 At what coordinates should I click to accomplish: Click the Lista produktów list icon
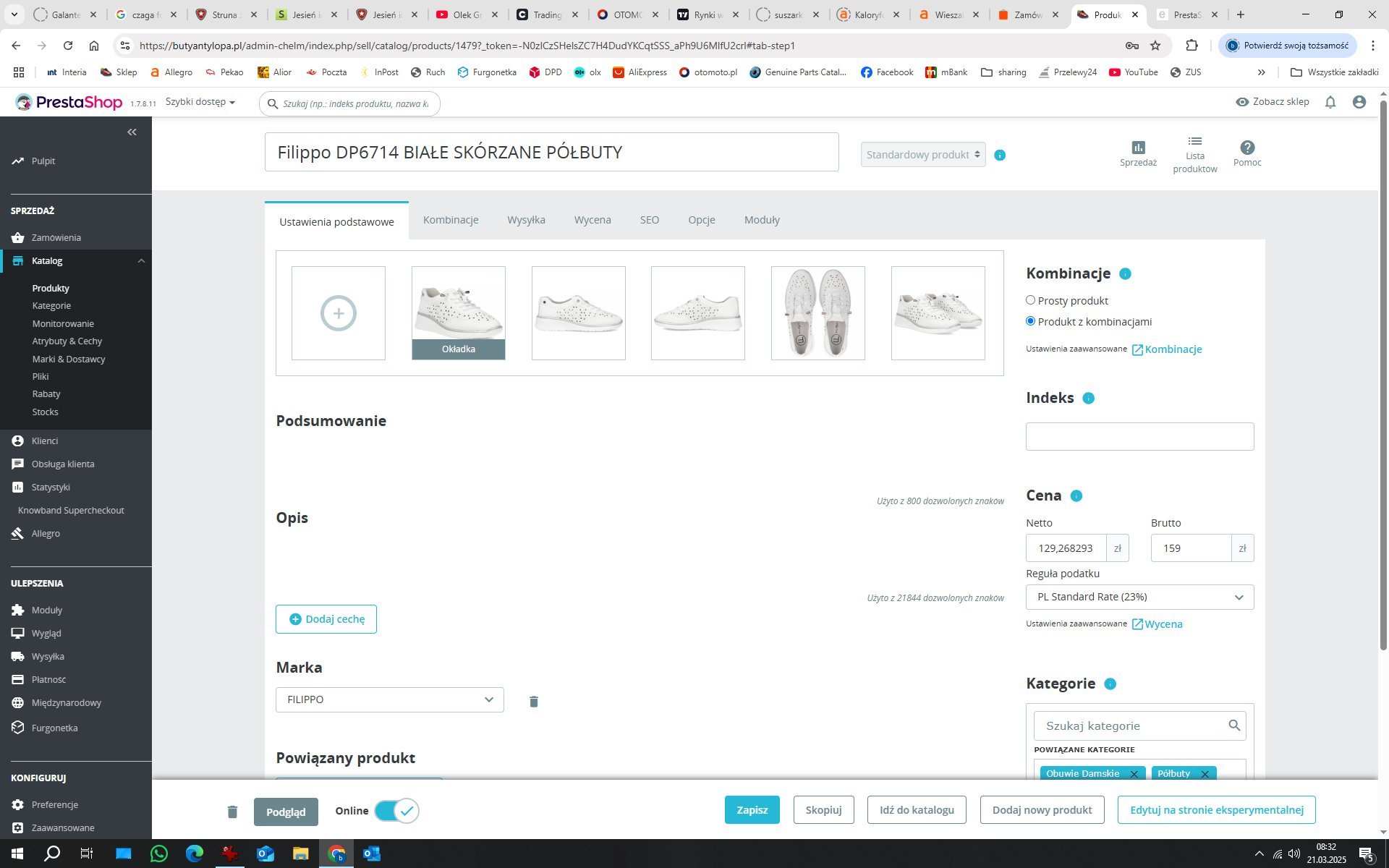(x=1194, y=142)
